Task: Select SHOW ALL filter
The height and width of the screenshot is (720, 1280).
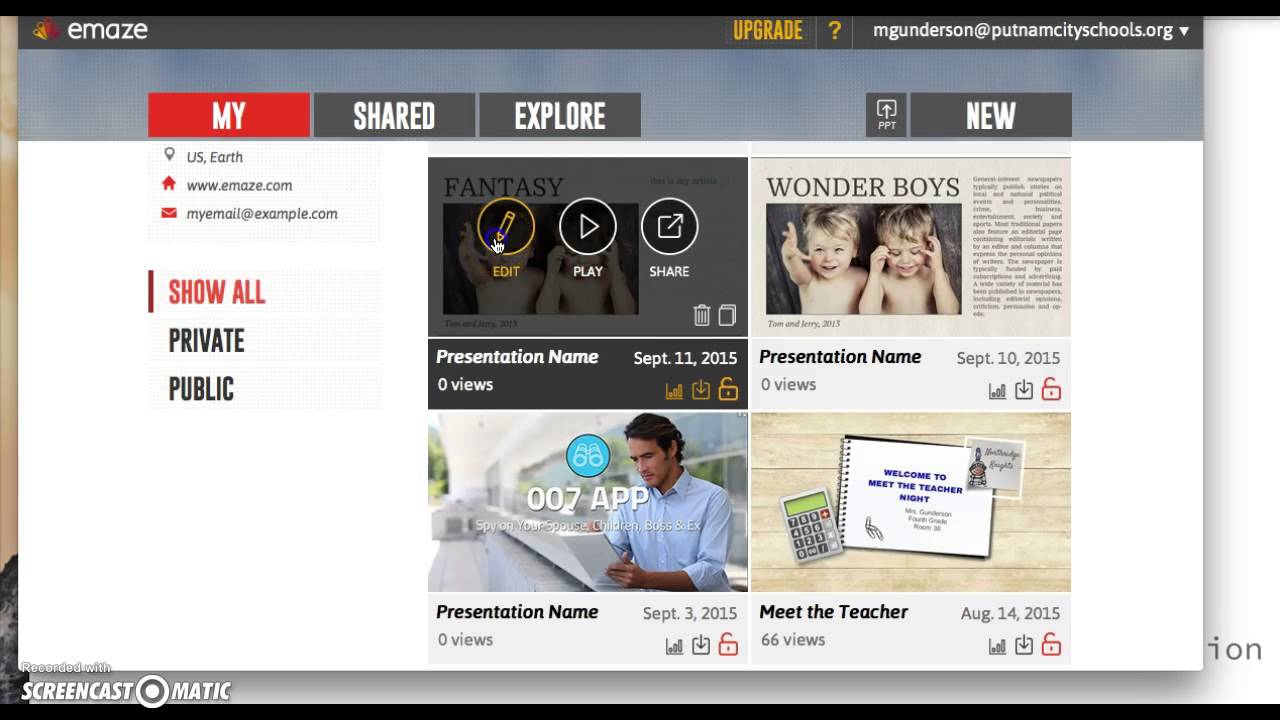Action: pyautogui.click(x=217, y=292)
